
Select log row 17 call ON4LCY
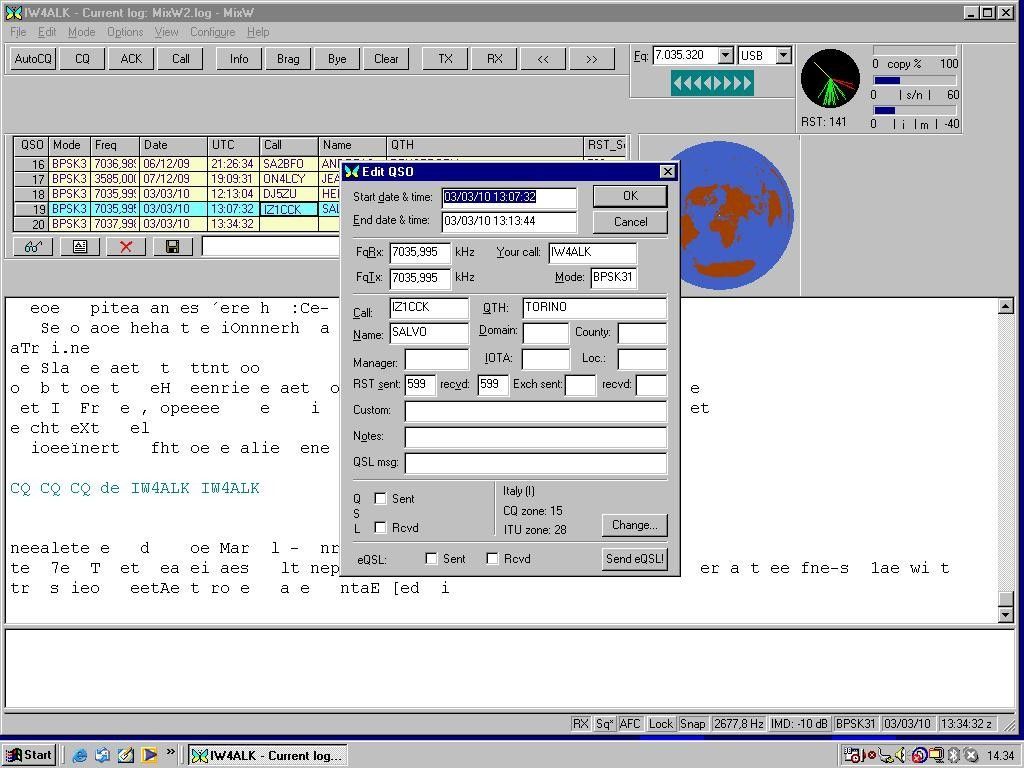(x=289, y=179)
